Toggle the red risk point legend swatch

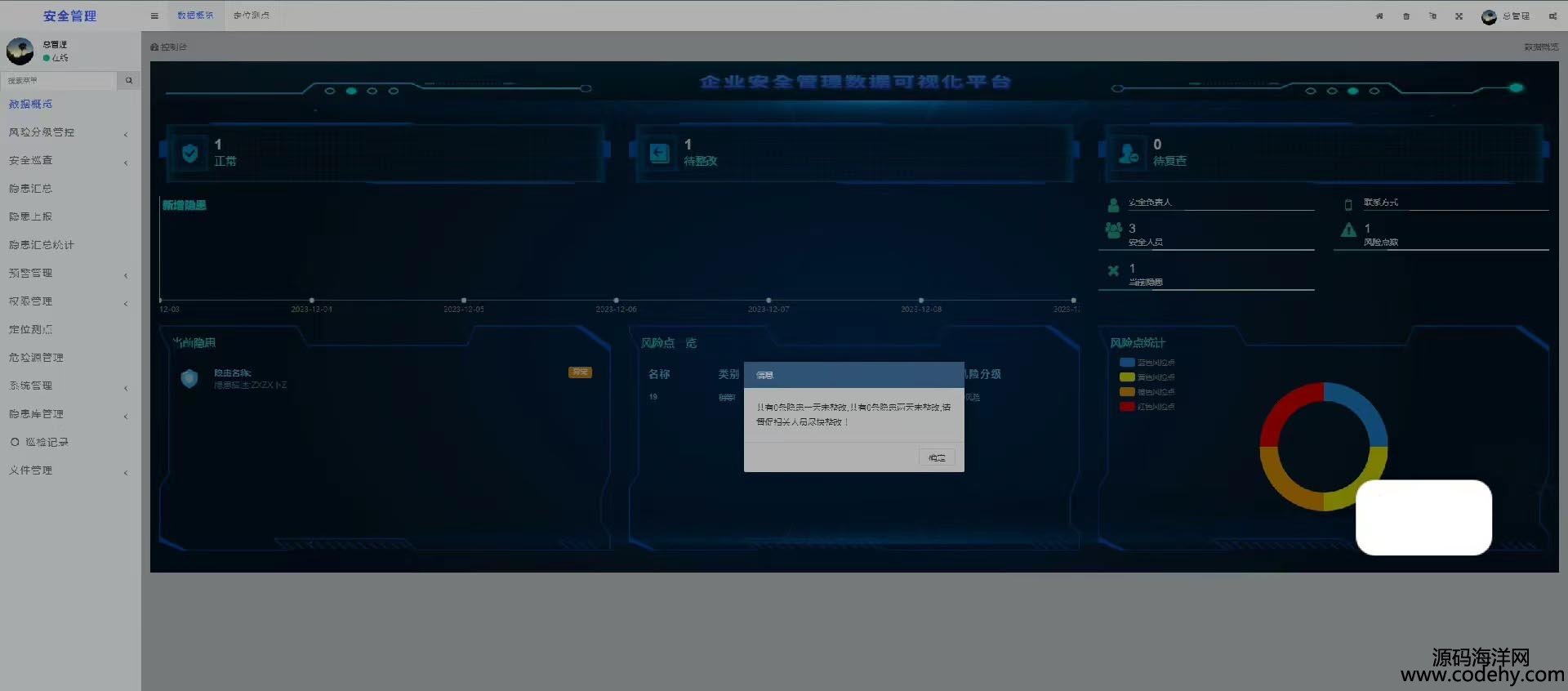click(x=1127, y=407)
